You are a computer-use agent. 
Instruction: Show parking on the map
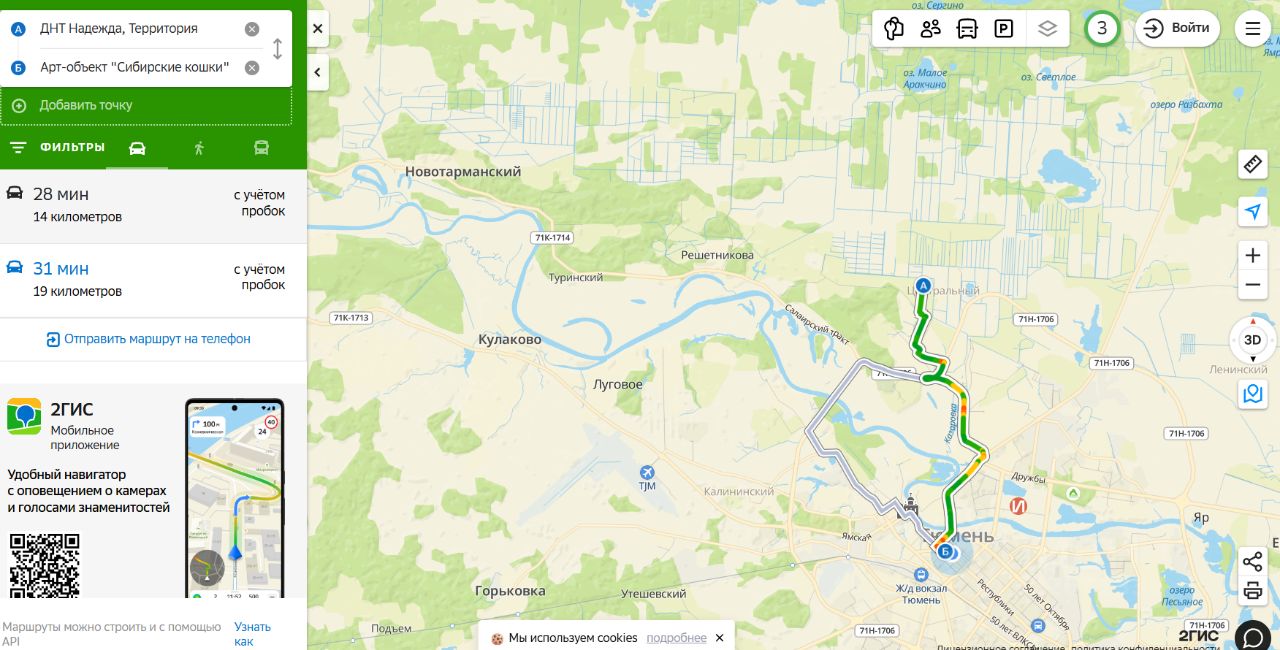[1004, 29]
